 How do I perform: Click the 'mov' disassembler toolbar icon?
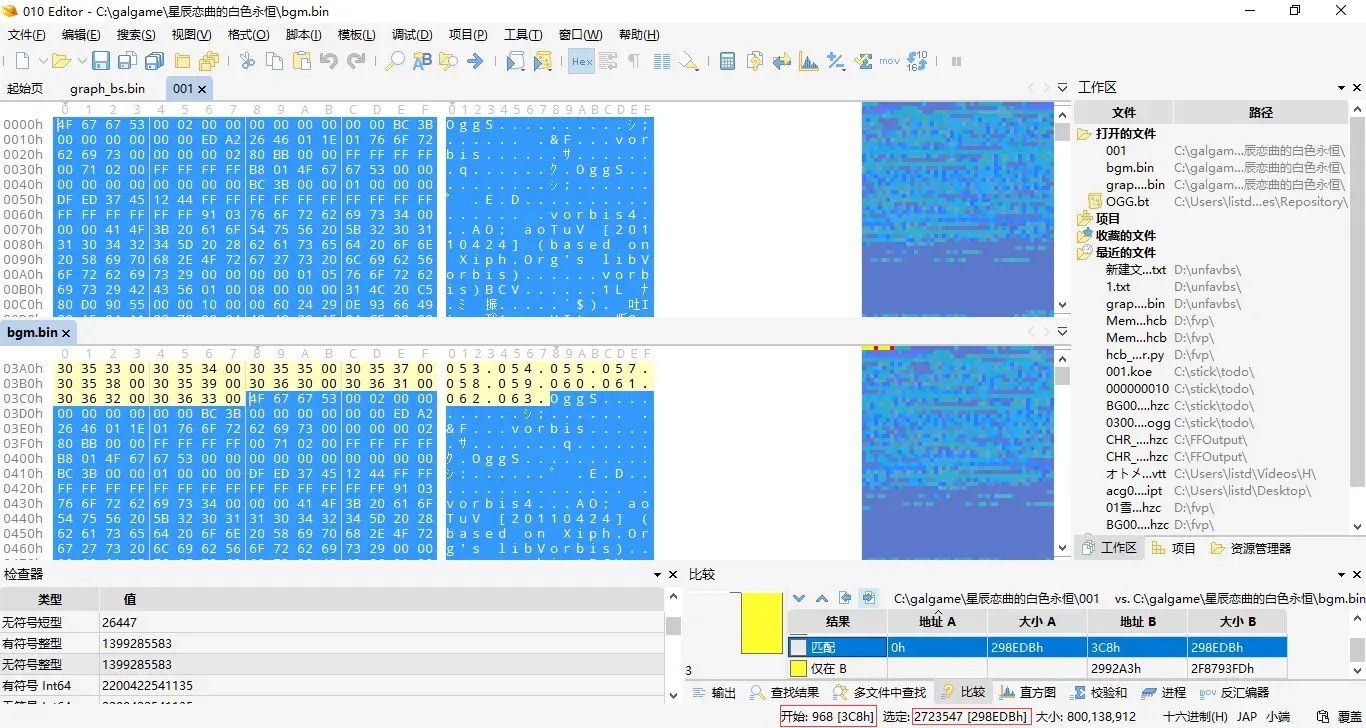click(890, 61)
